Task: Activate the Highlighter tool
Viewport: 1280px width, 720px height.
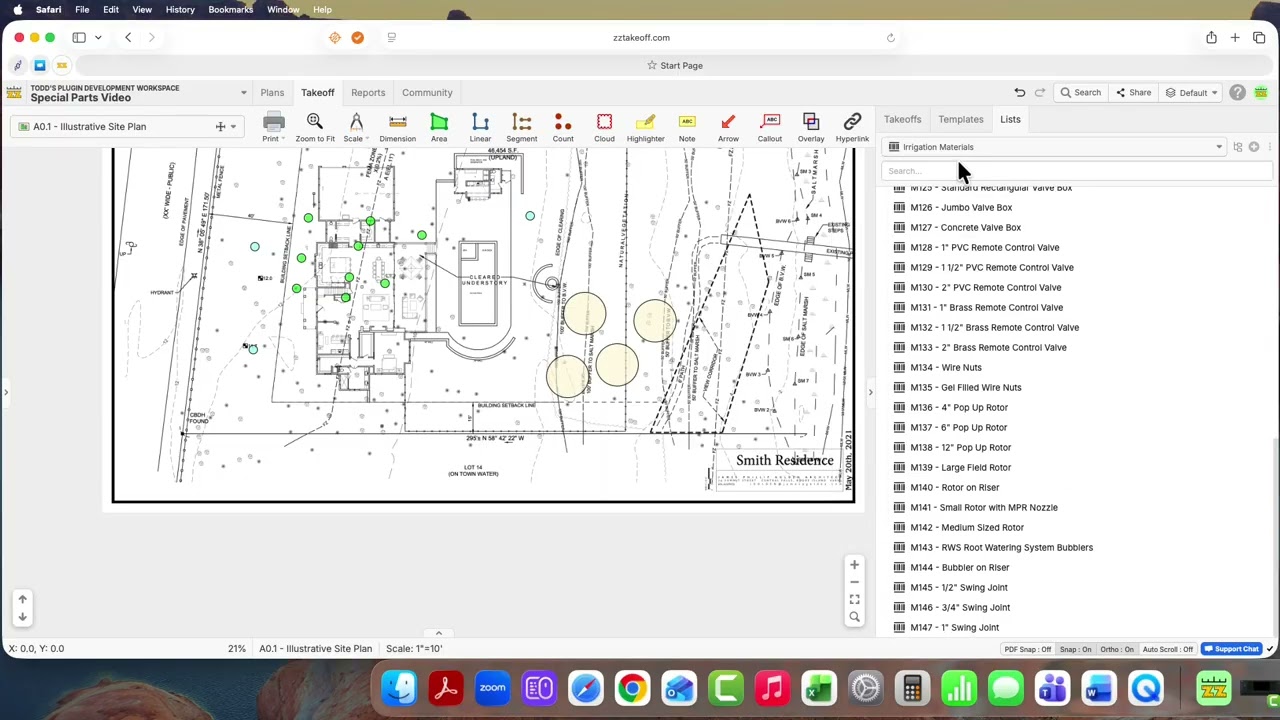Action: [x=645, y=127]
